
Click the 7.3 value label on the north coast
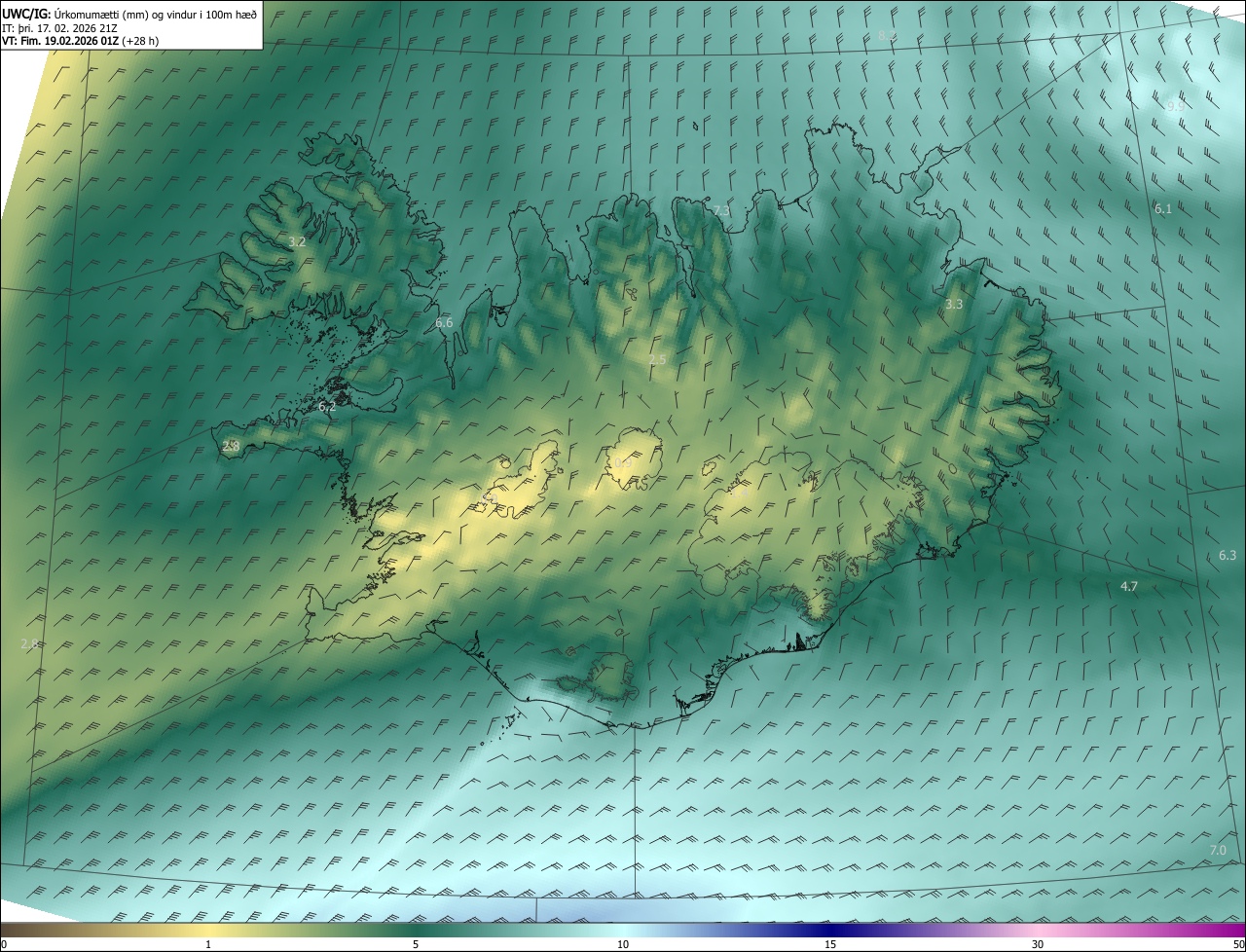pyautogui.click(x=721, y=210)
